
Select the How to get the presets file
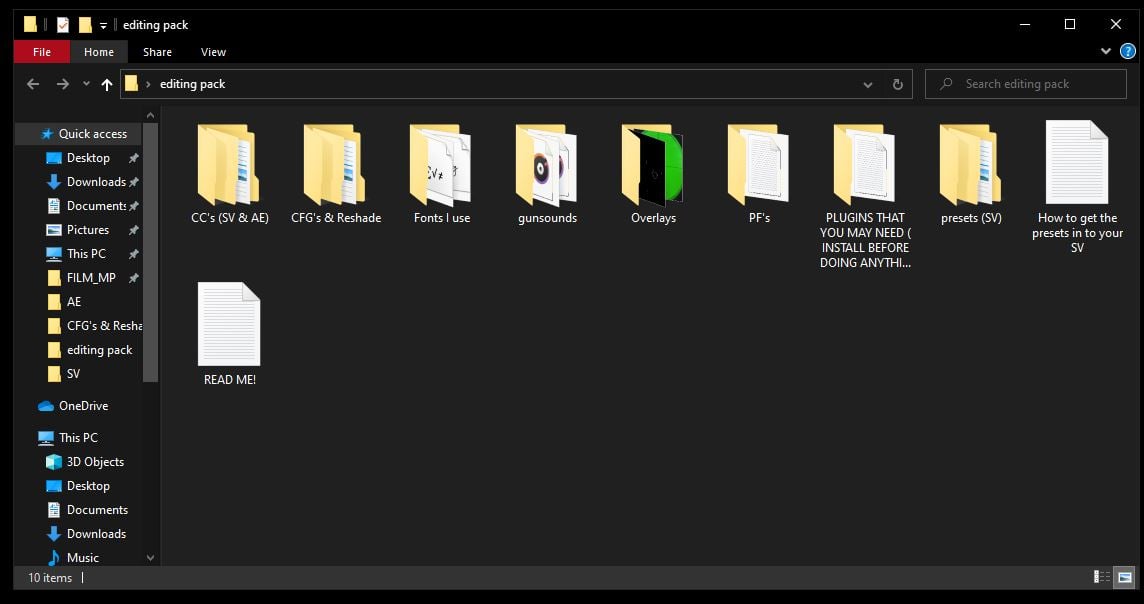point(1077,187)
